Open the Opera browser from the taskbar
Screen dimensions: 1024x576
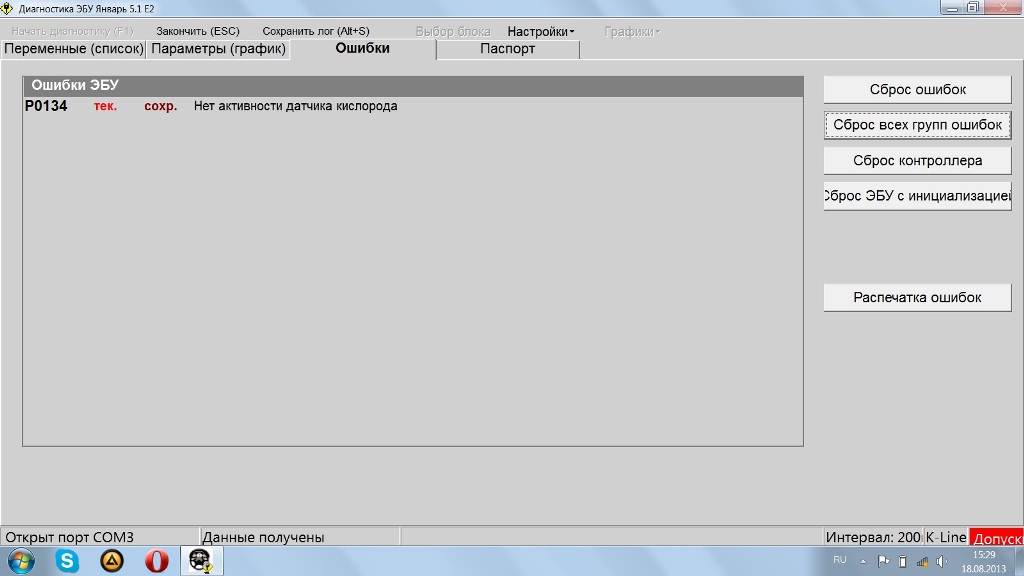156,561
